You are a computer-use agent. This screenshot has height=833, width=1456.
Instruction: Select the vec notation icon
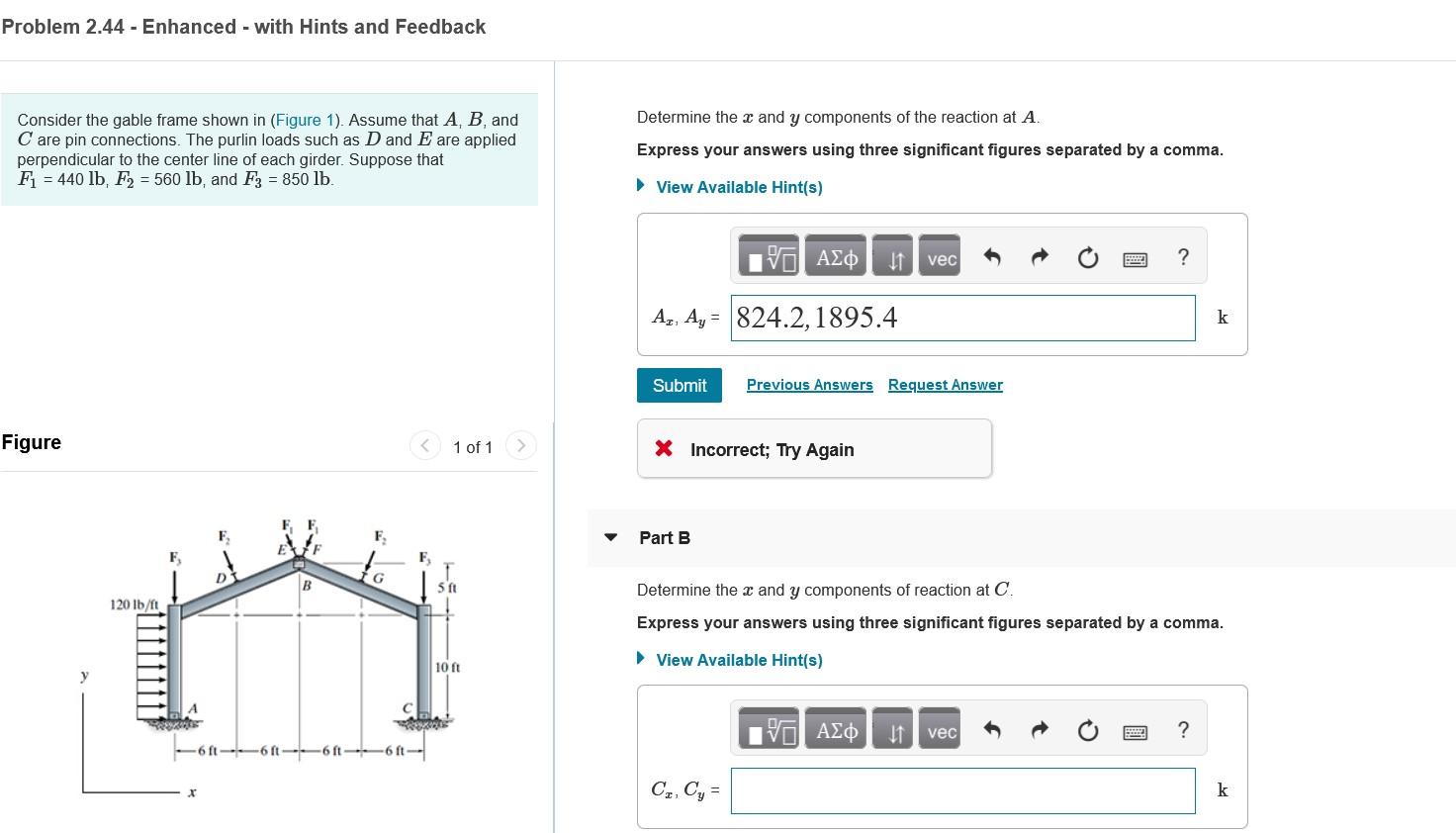940,255
